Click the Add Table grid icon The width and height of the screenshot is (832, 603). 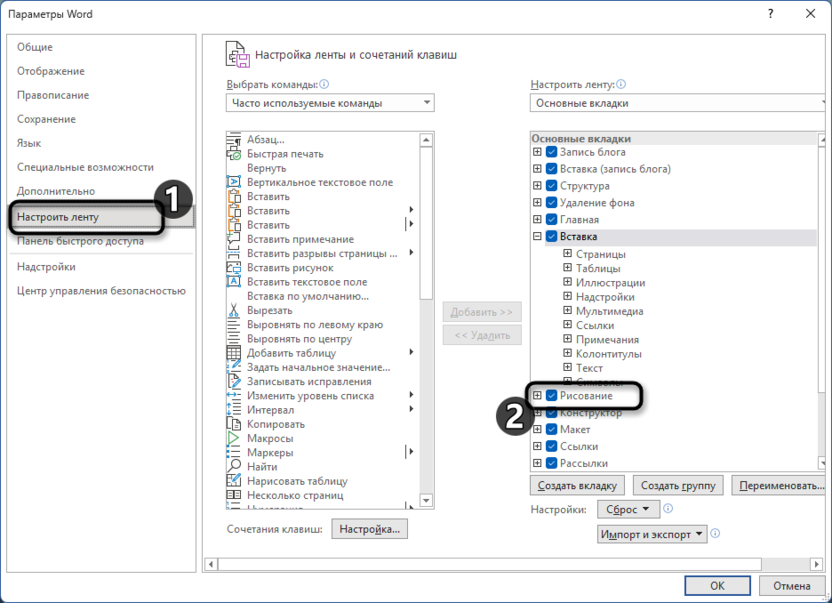coord(234,353)
